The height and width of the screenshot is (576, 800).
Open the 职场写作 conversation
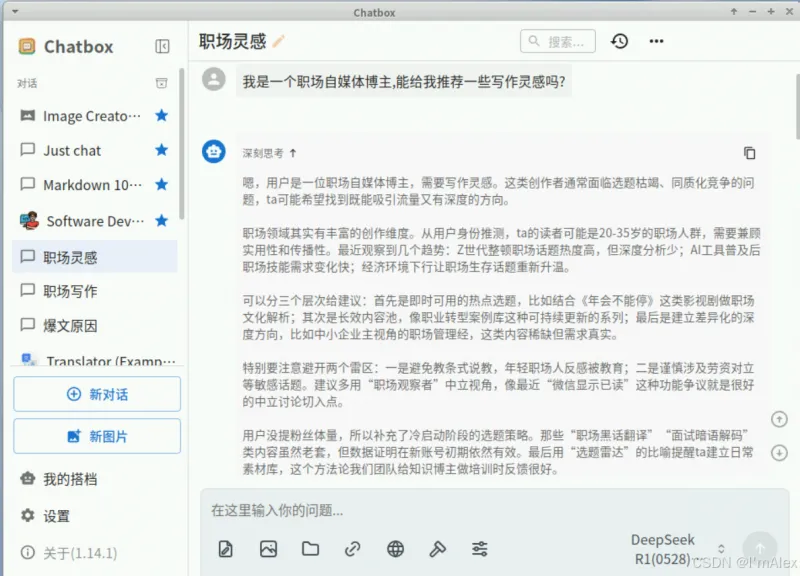coord(70,291)
